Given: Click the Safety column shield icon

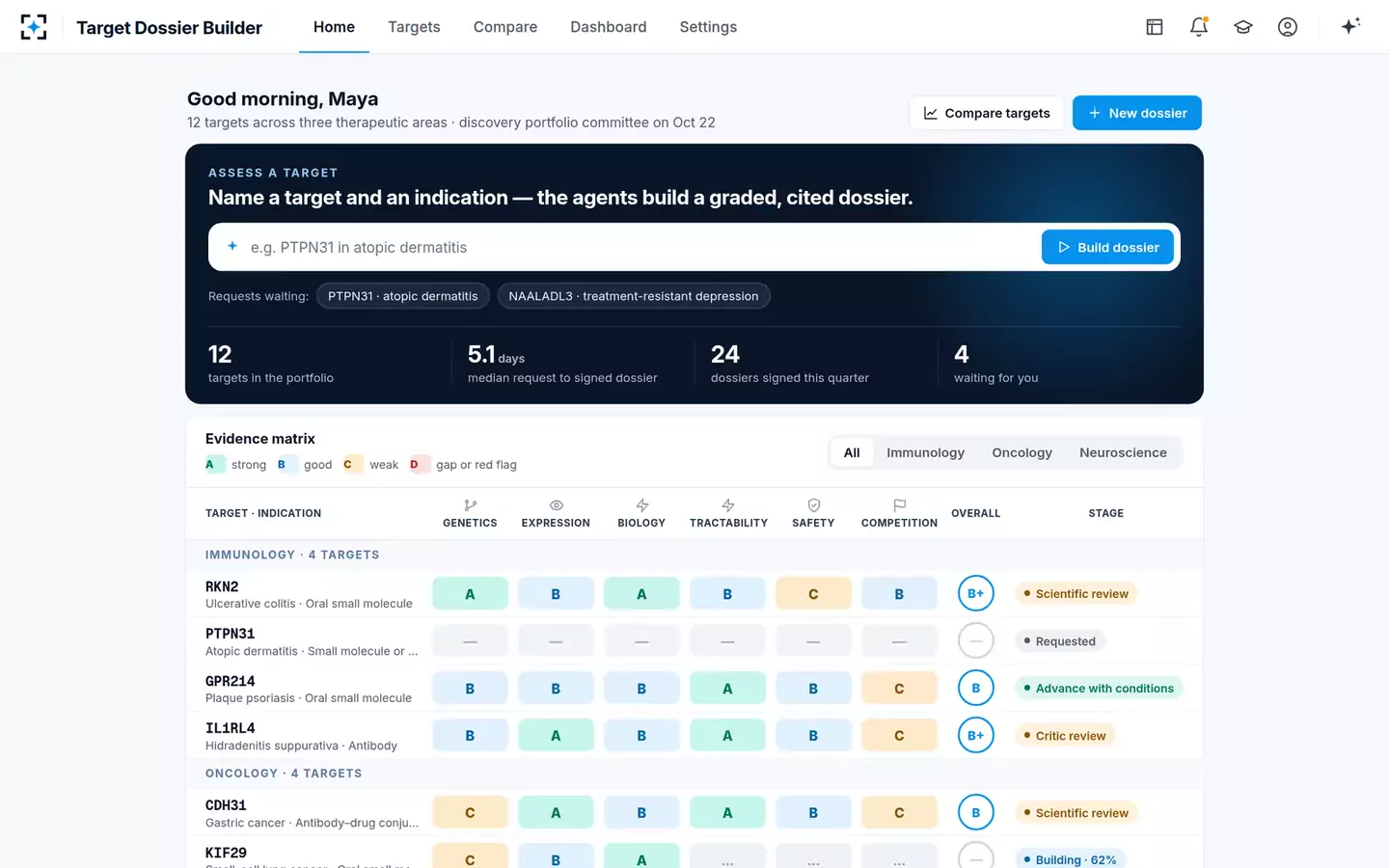Looking at the screenshot, I should [813, 505].
